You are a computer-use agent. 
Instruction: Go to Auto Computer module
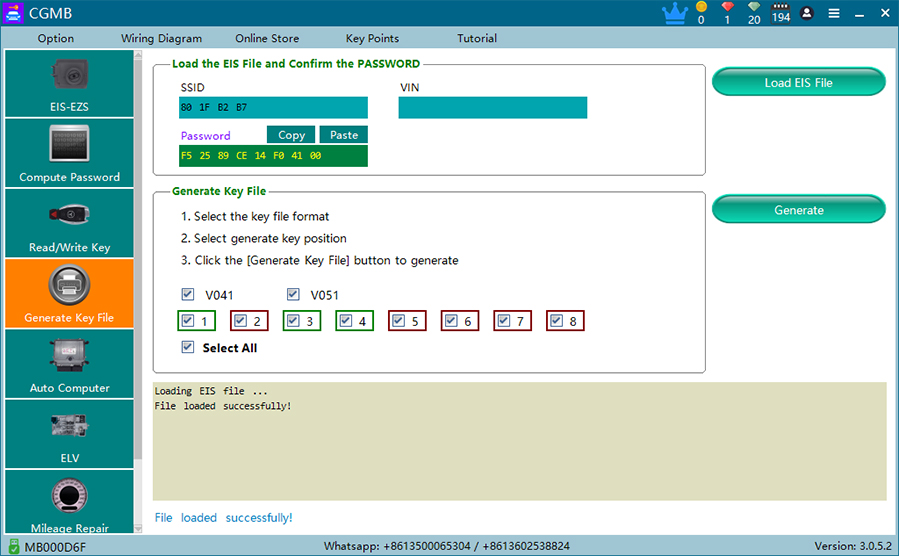(69, 364)
